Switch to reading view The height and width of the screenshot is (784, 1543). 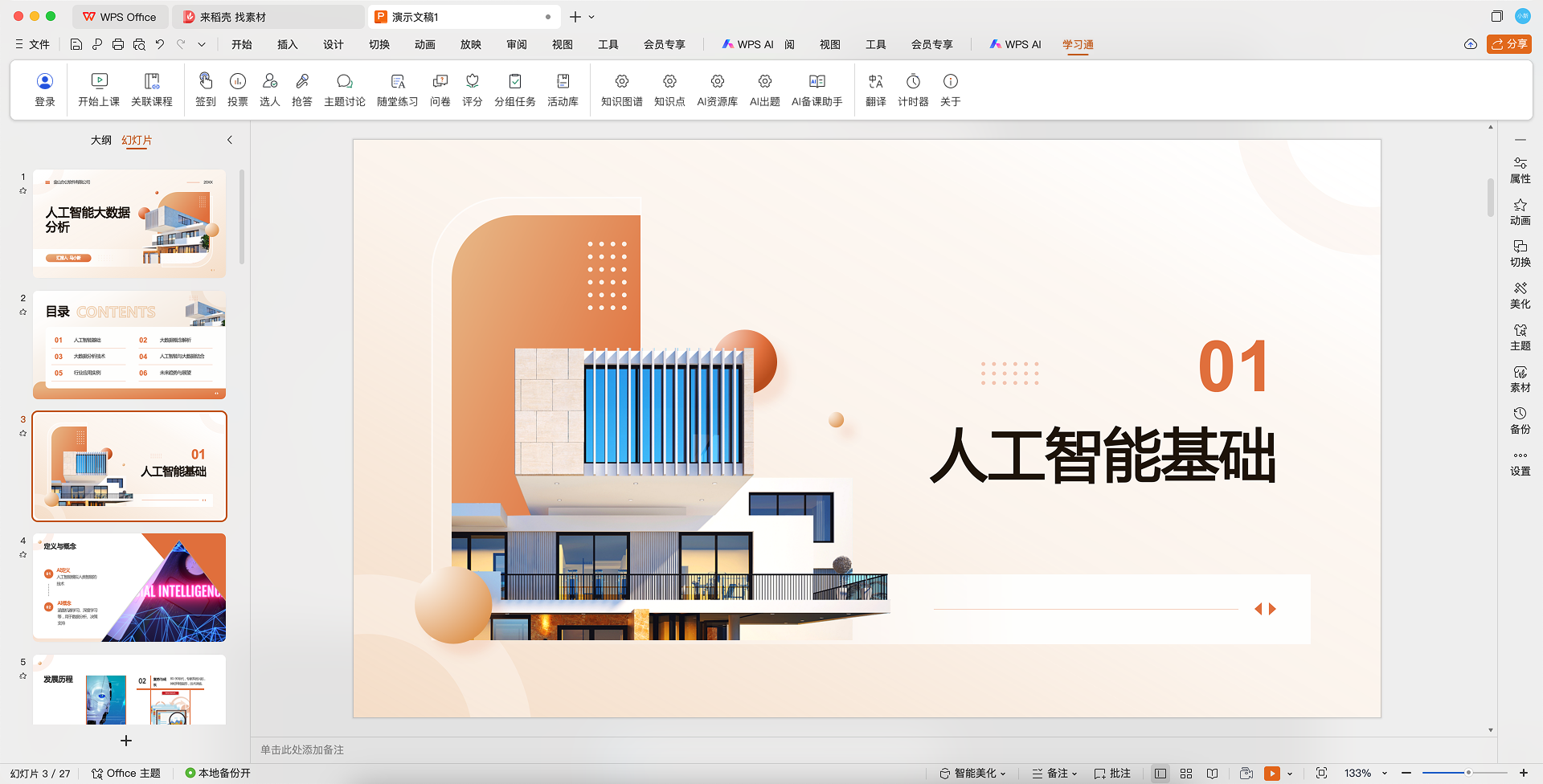(x=1213, y=773)
